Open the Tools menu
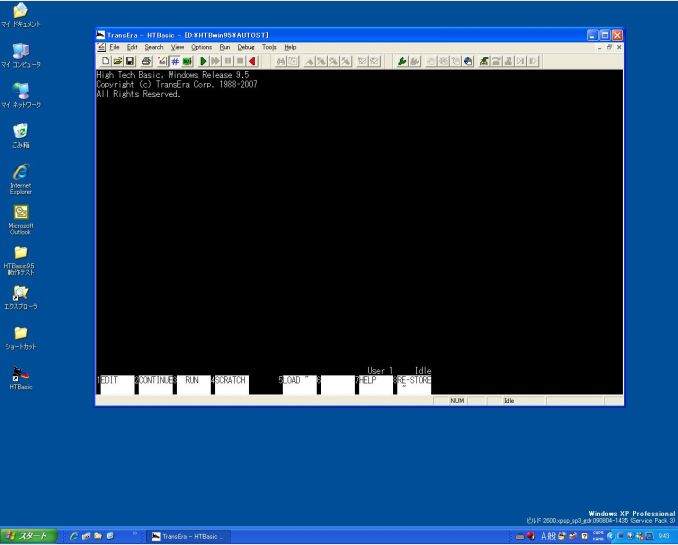678x545 pixels. pyautogui.click(x=269, y=47)
